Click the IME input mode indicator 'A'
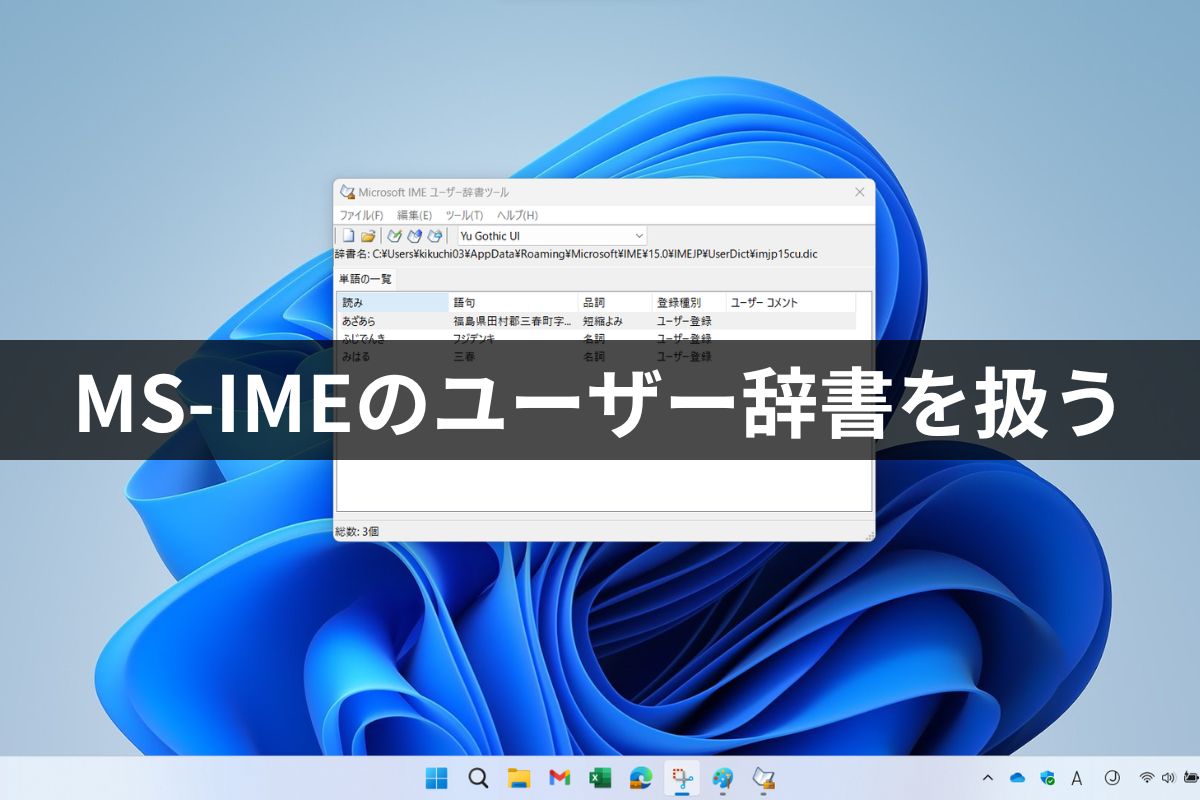1200x800 pixels. (1077, 778)
